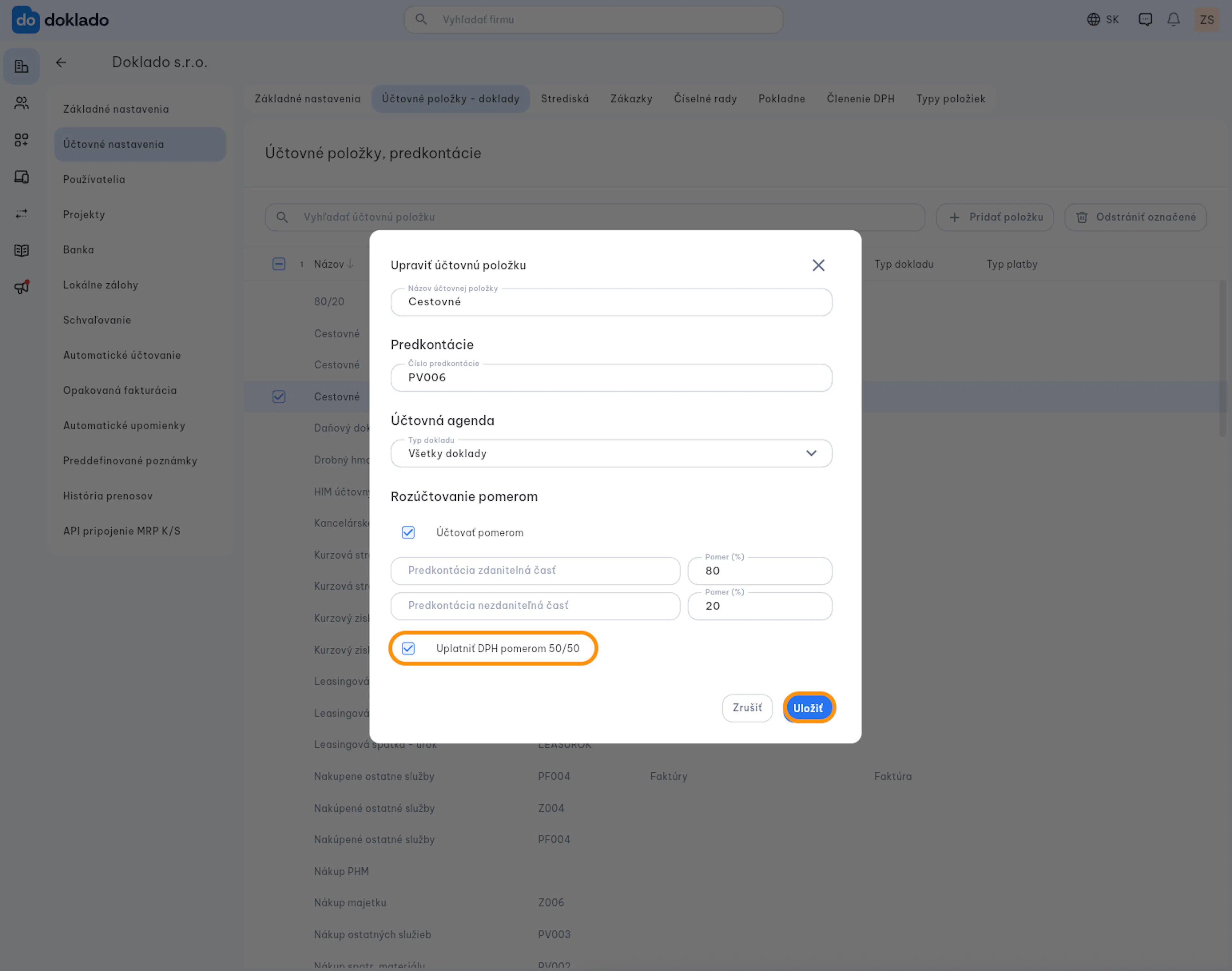Uncheck the selected Cestovné row checkbox
Viewport: 1232px width, 971px height.
pos(279,397)
